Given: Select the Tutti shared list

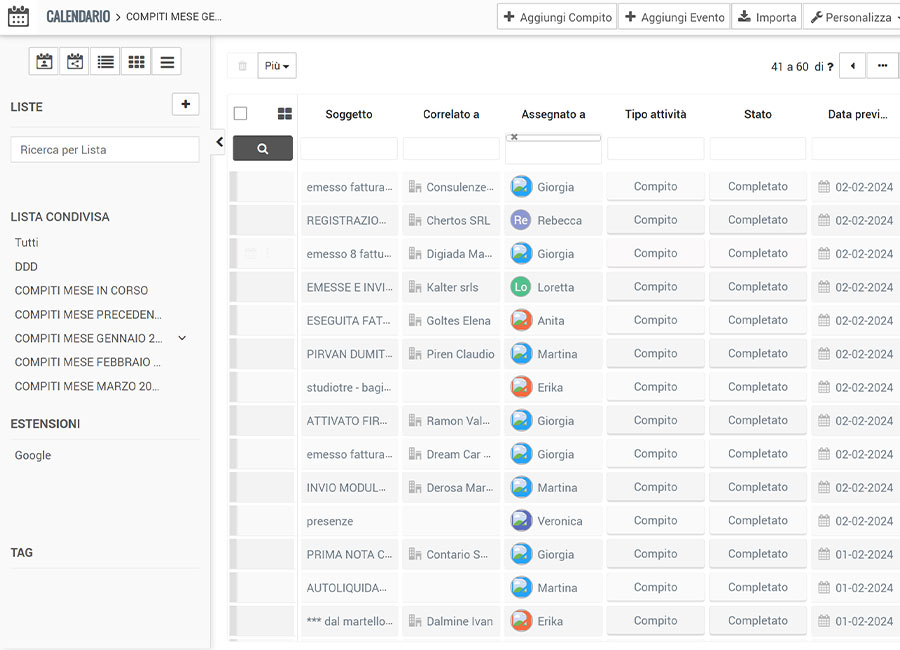Looking at the screenshot, I should point(27,242).
